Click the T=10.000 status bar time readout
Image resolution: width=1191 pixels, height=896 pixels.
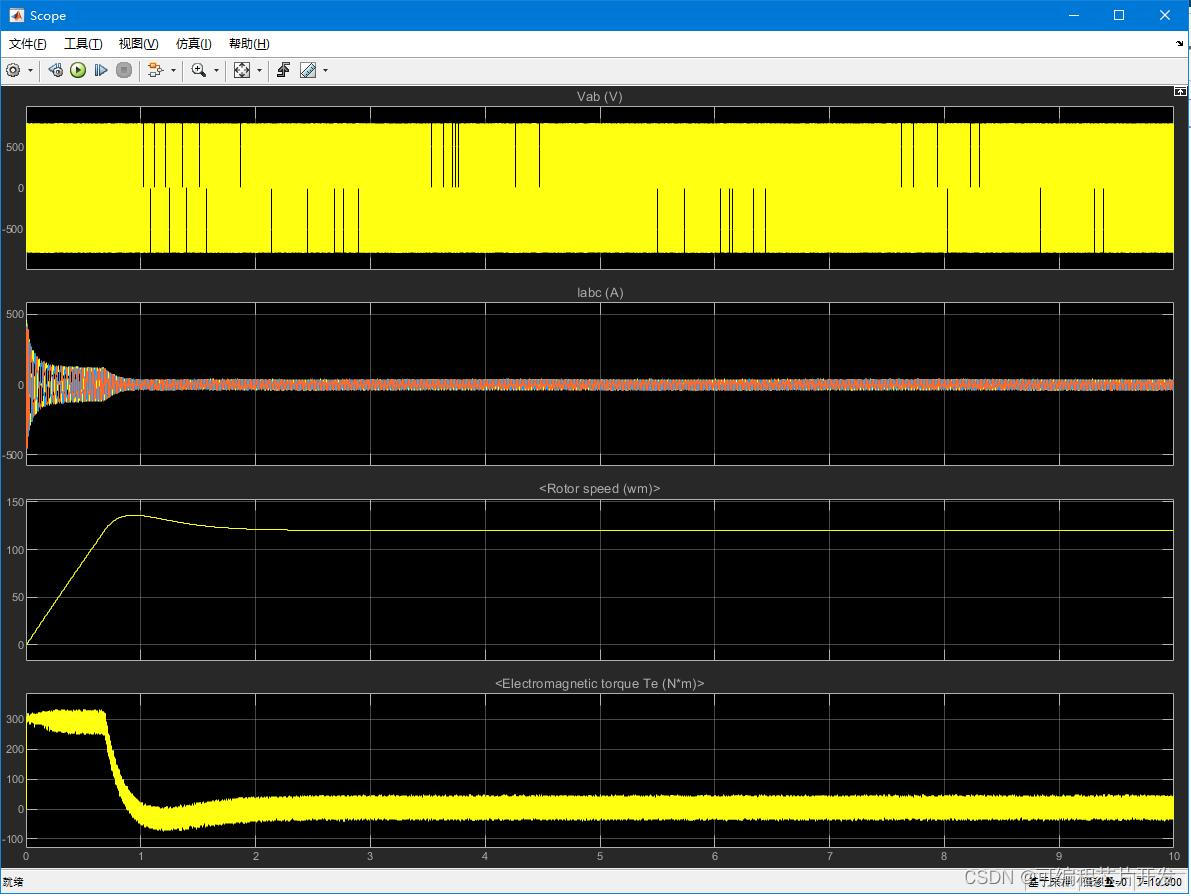pos(1160,882)
